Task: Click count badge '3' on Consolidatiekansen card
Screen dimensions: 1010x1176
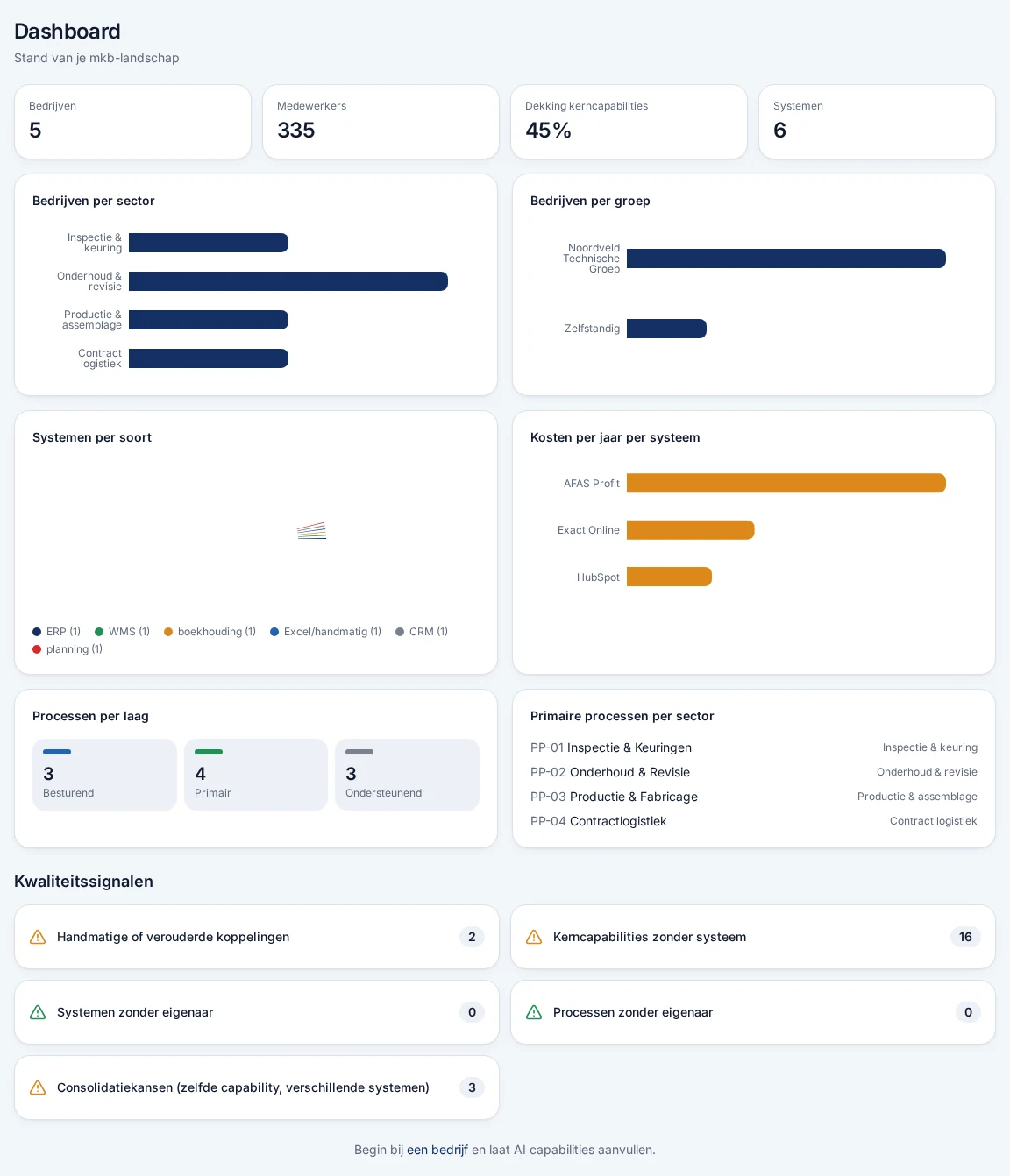Action: (472, 1087)
